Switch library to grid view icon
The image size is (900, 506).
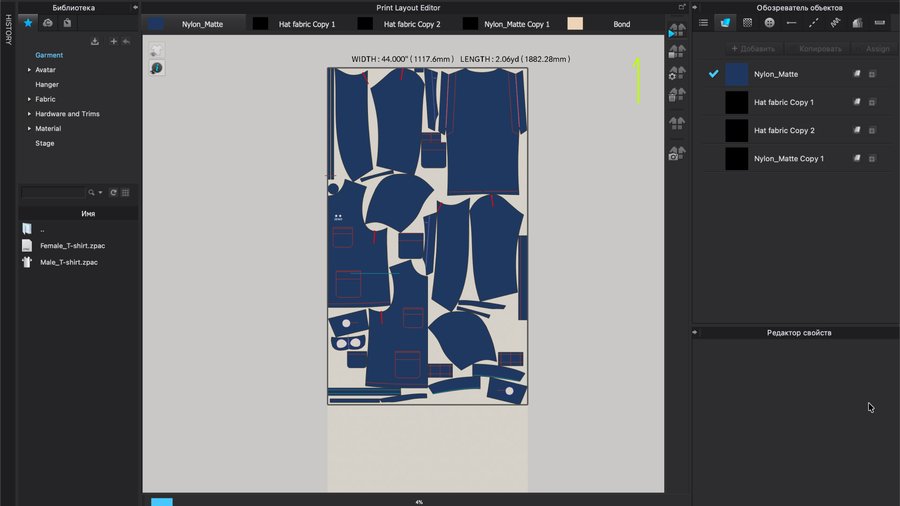126,192
